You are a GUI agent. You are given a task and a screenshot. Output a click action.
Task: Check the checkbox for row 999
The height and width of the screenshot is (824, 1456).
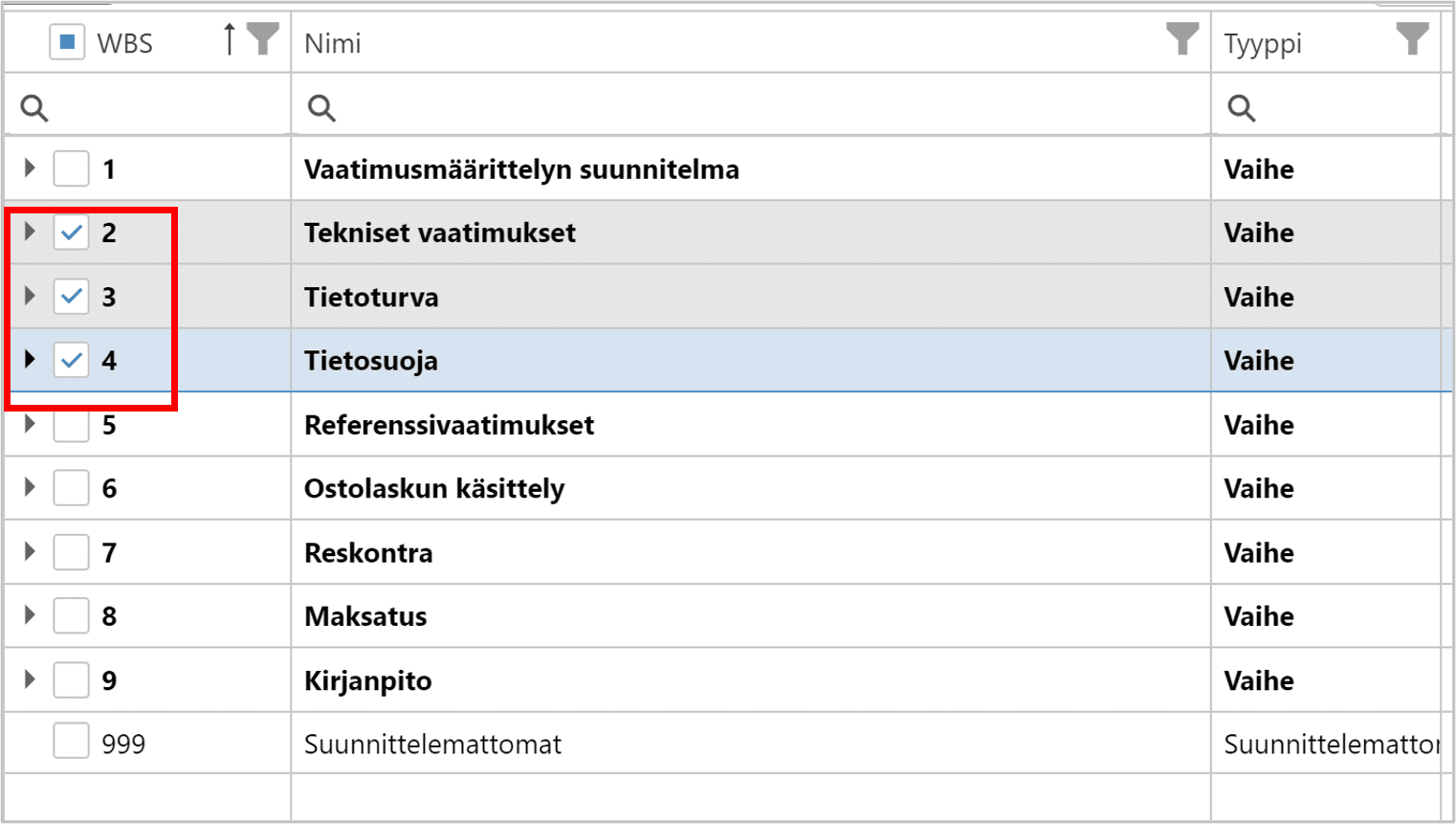71,741
